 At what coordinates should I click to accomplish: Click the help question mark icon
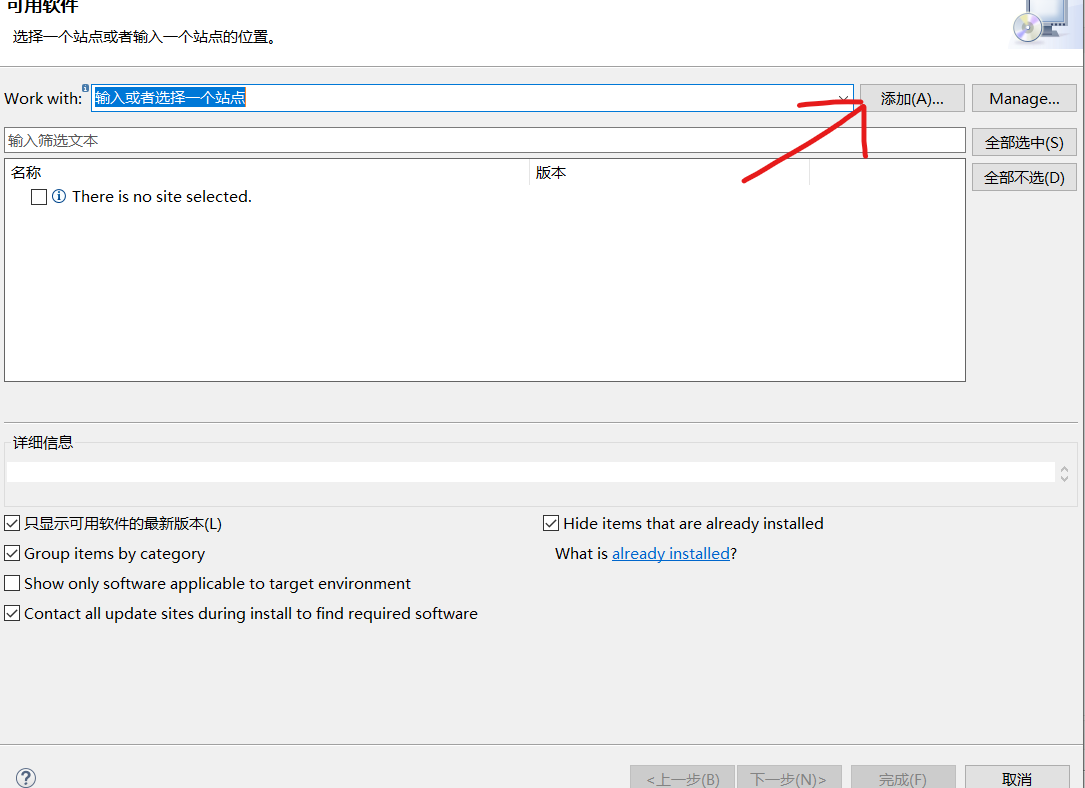25,777
